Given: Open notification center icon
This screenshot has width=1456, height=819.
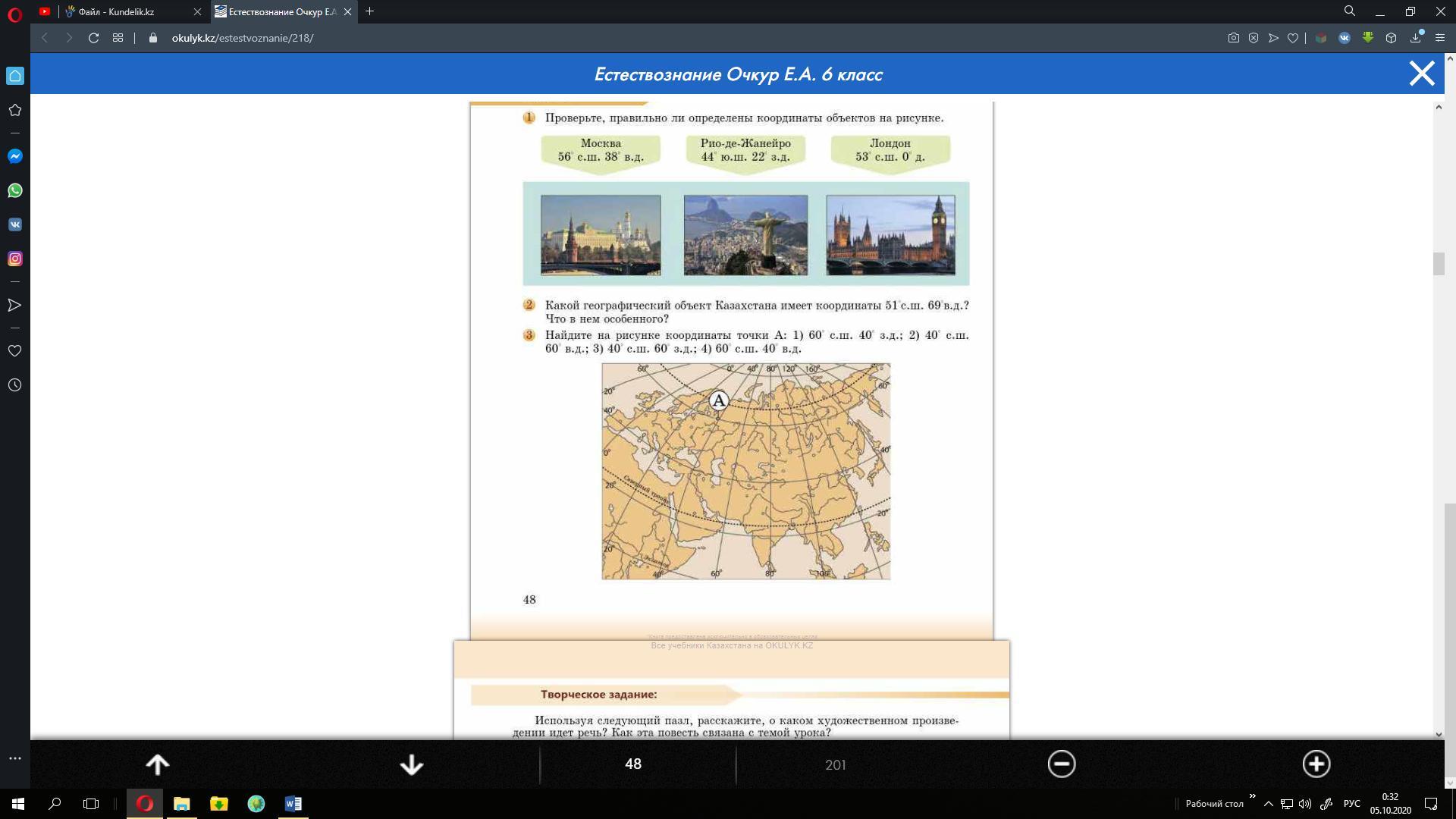Looking at the screenshot, I should (1431, 804).
